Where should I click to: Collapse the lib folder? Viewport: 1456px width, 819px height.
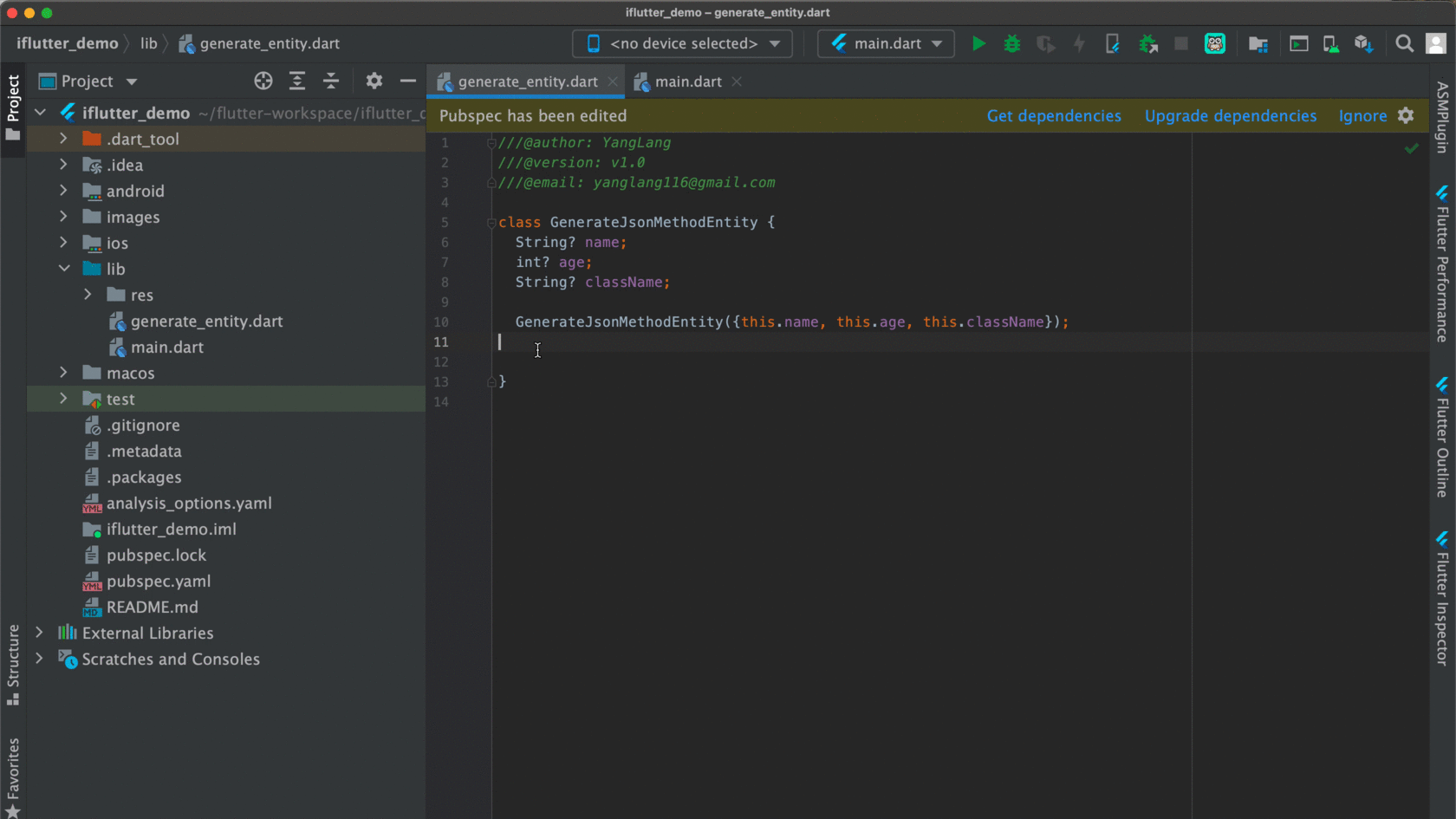click(63, 269)
